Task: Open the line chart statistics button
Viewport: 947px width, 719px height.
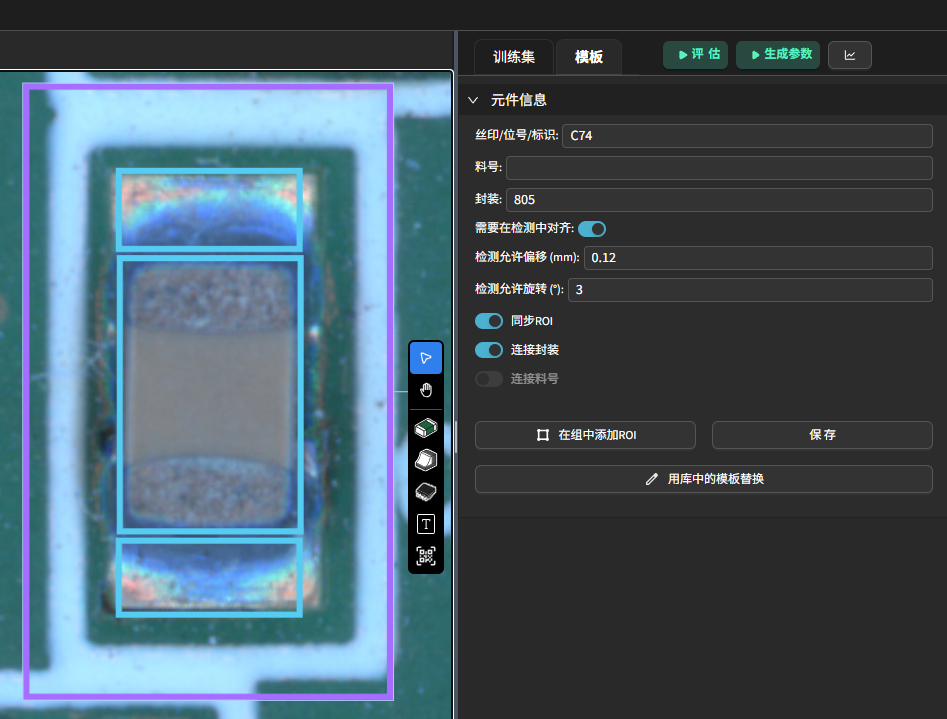Action: (x=849, y=55)
